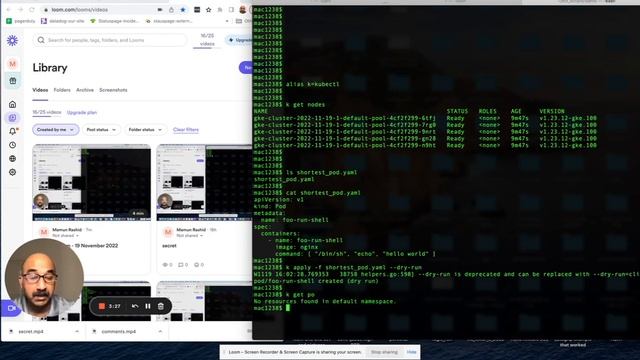Open the globe icon in Loom sidebar
The height and width of the screenshot is (360, 640).
[x=13, y=158]
